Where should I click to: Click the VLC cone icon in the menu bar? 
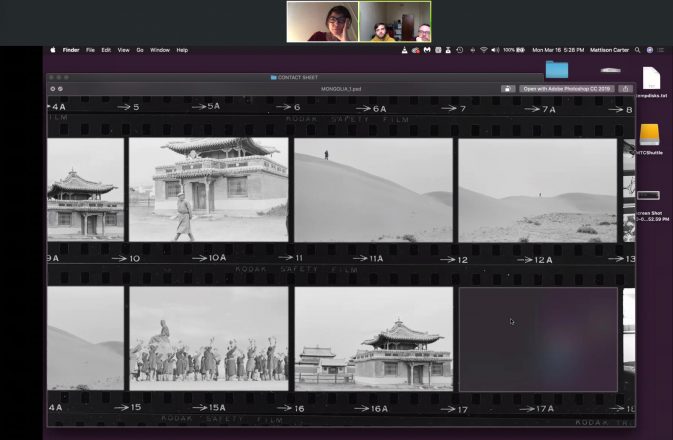coord(402,49)
